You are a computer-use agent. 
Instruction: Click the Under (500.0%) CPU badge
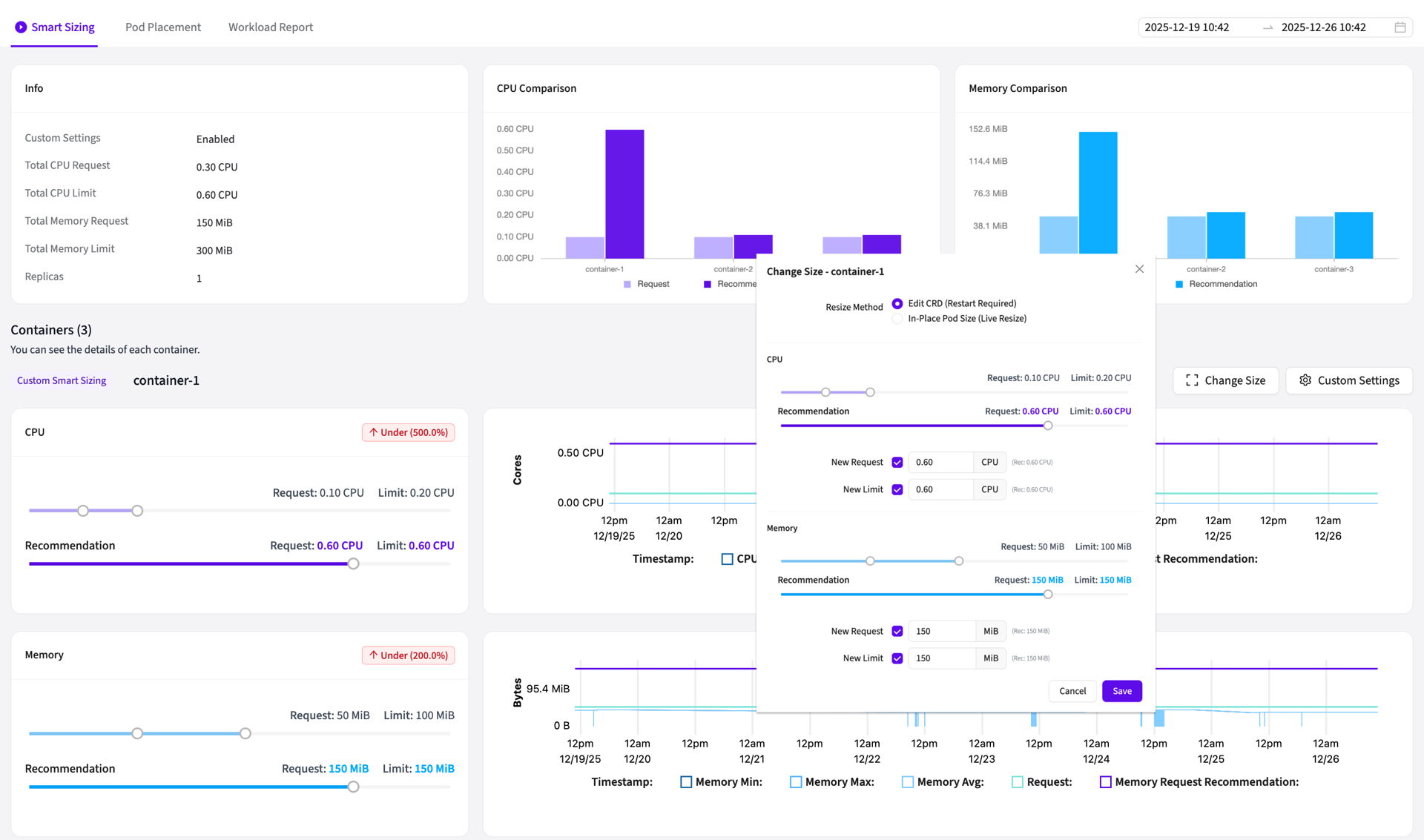pyautogui.click(x=408, y=432)
